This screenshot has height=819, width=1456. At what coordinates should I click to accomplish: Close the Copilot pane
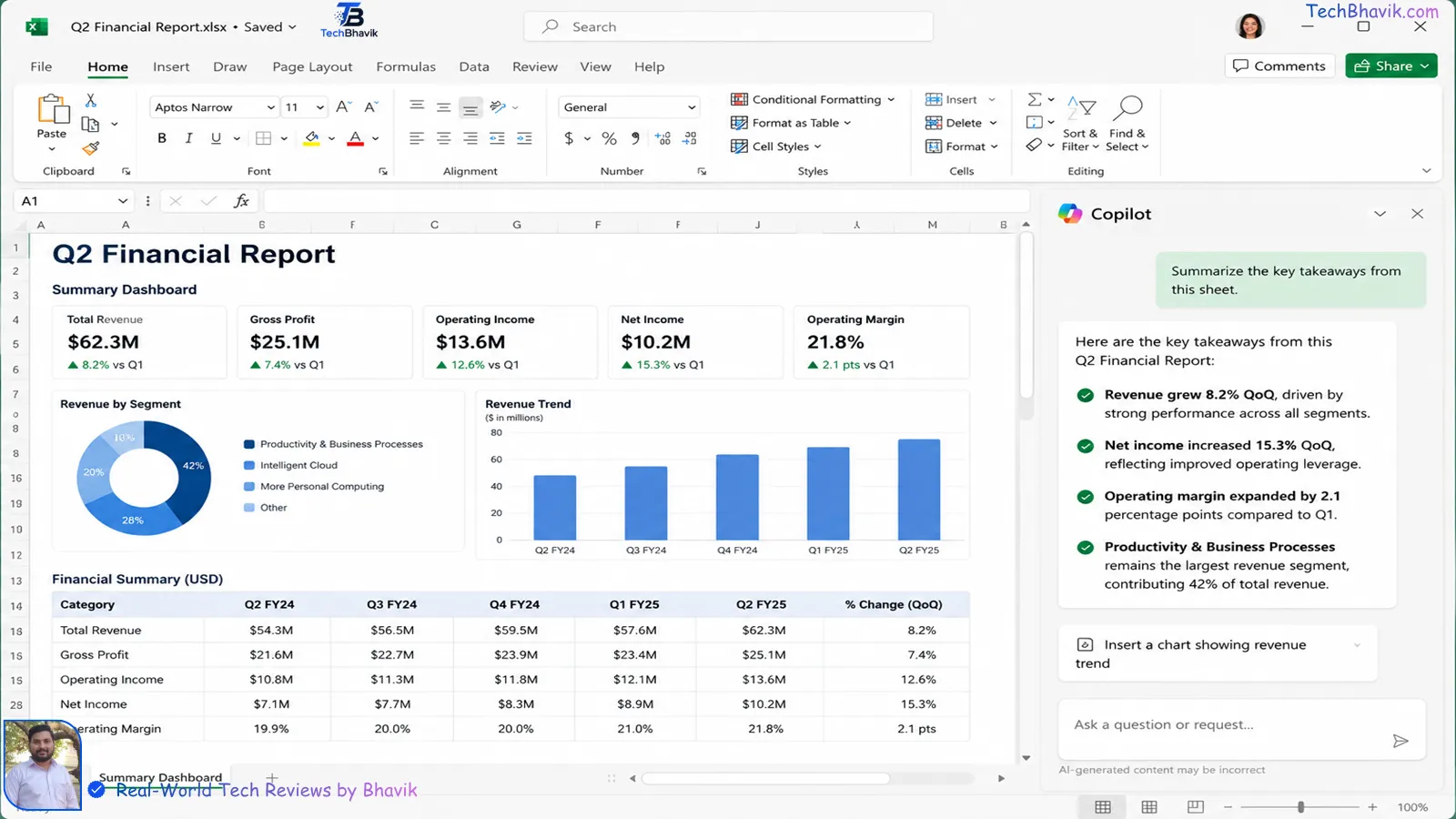(1417, 214)
